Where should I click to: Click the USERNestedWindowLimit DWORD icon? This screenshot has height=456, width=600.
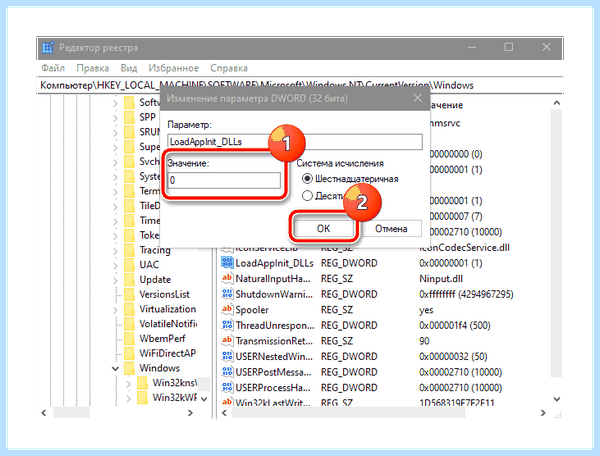pyautogui.click(x=227, y=356)
